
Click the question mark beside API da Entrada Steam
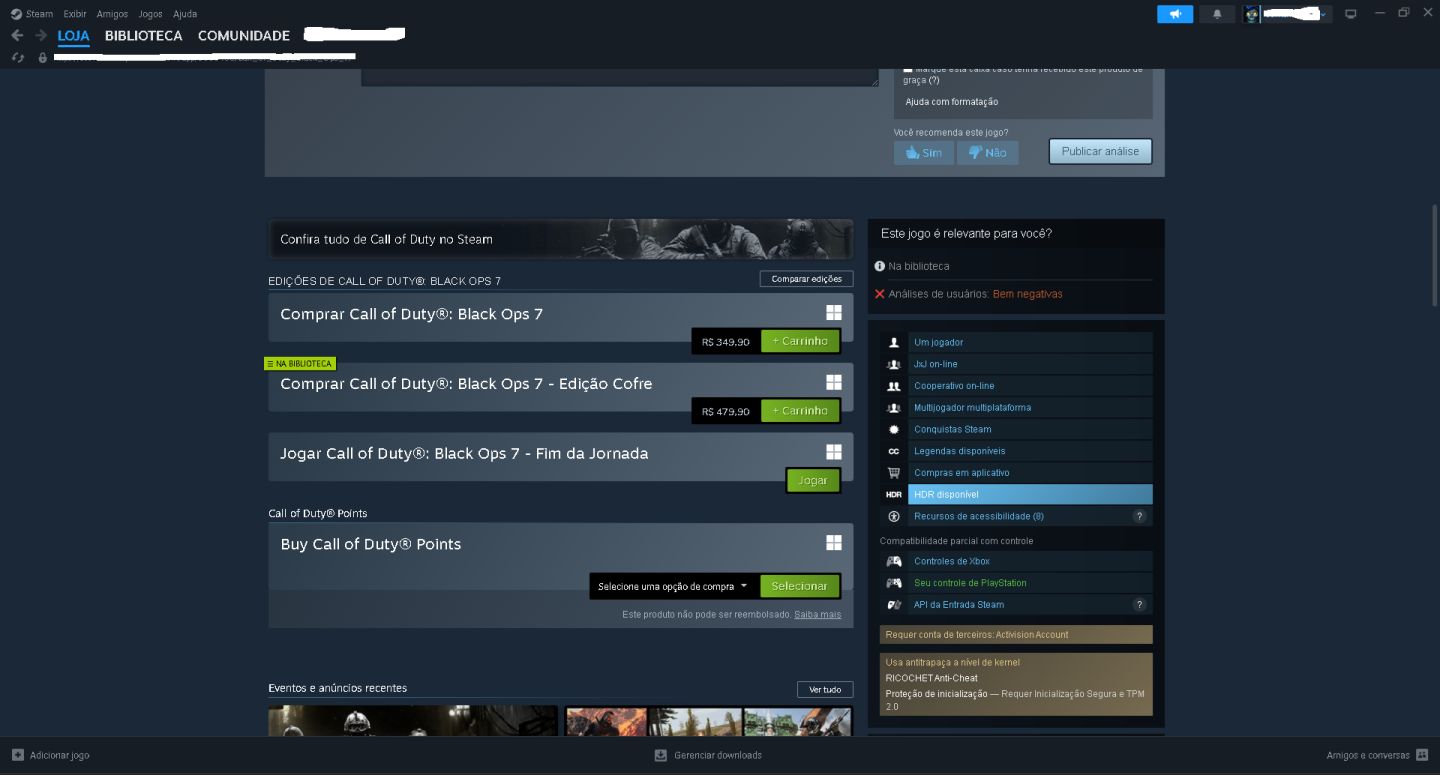pos(1139,604)
